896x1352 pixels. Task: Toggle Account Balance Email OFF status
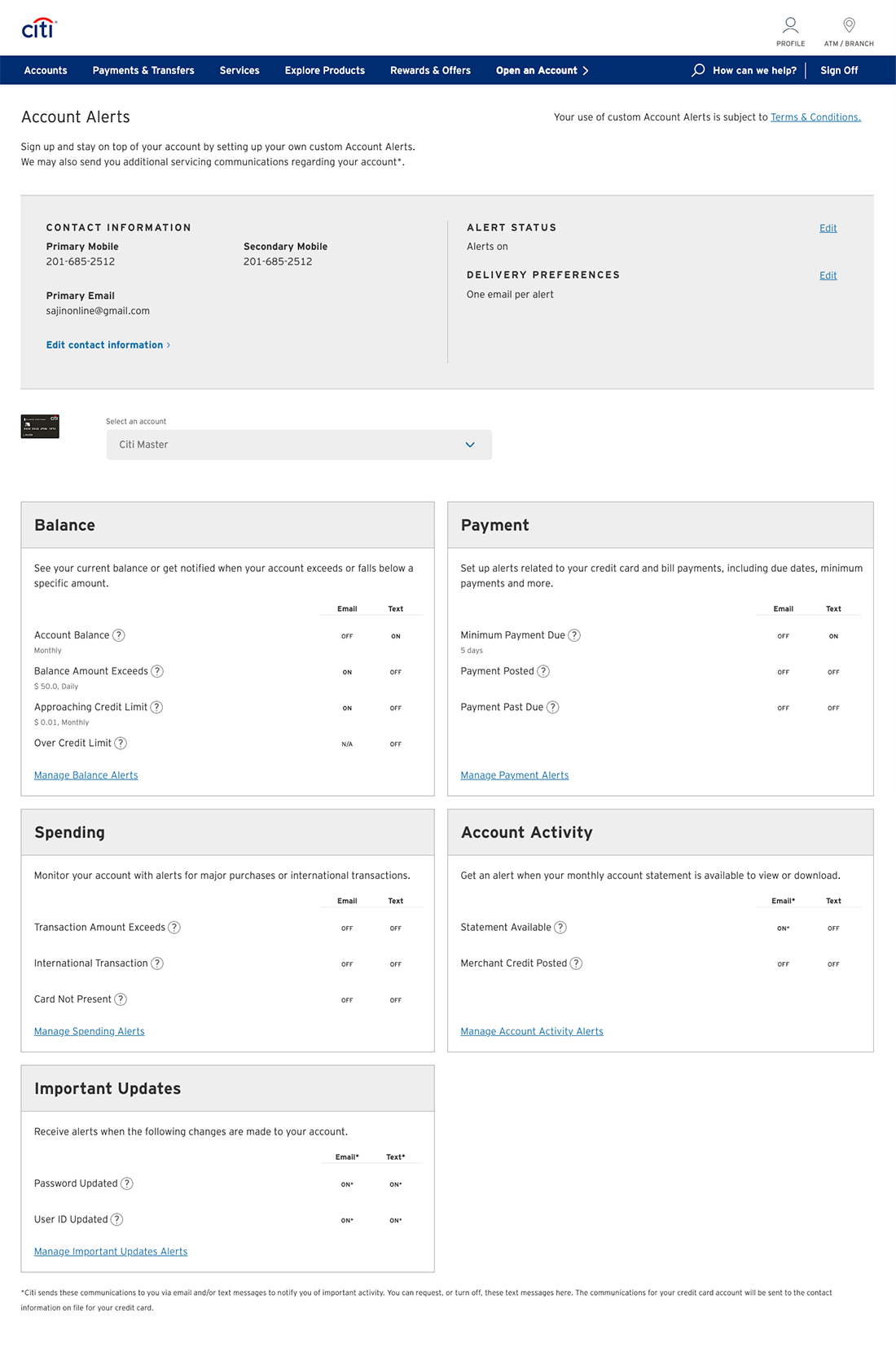tap(347, 636)
